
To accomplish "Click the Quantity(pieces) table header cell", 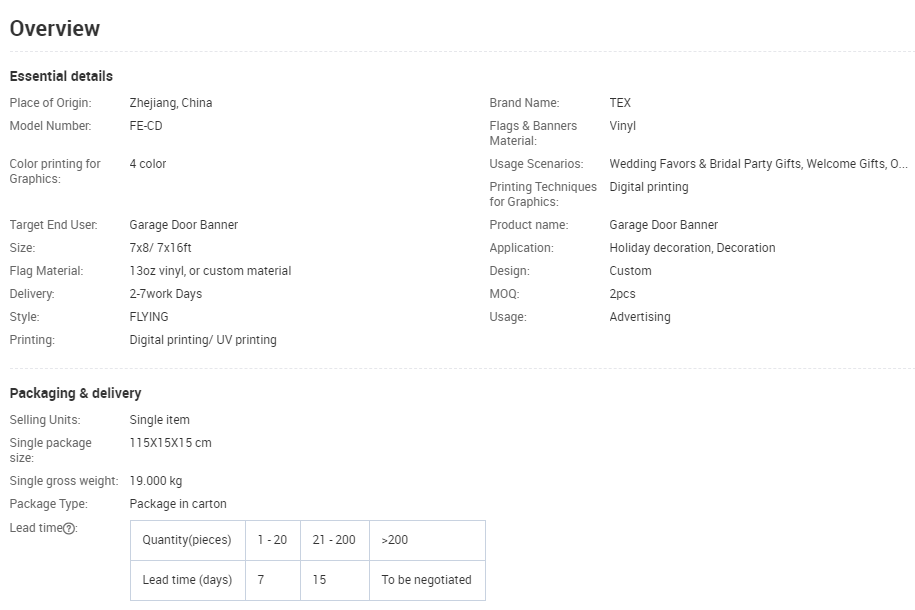I will [187, 540].
